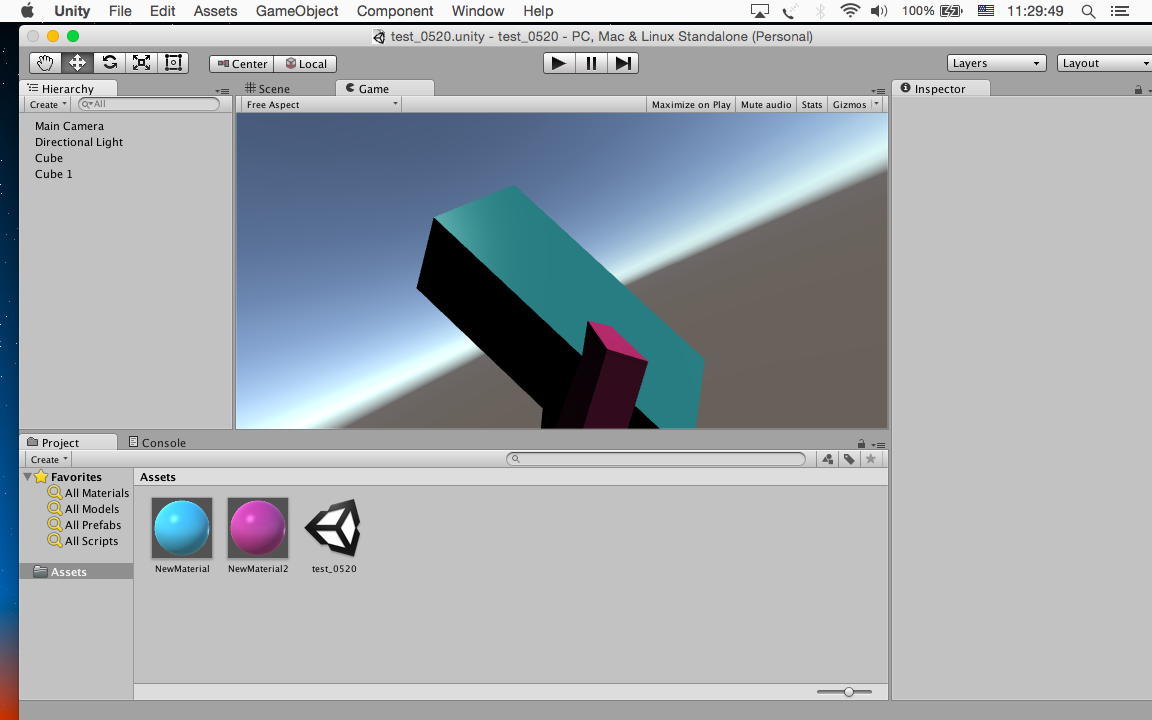Open the Layers dropdown

point(995,63)
